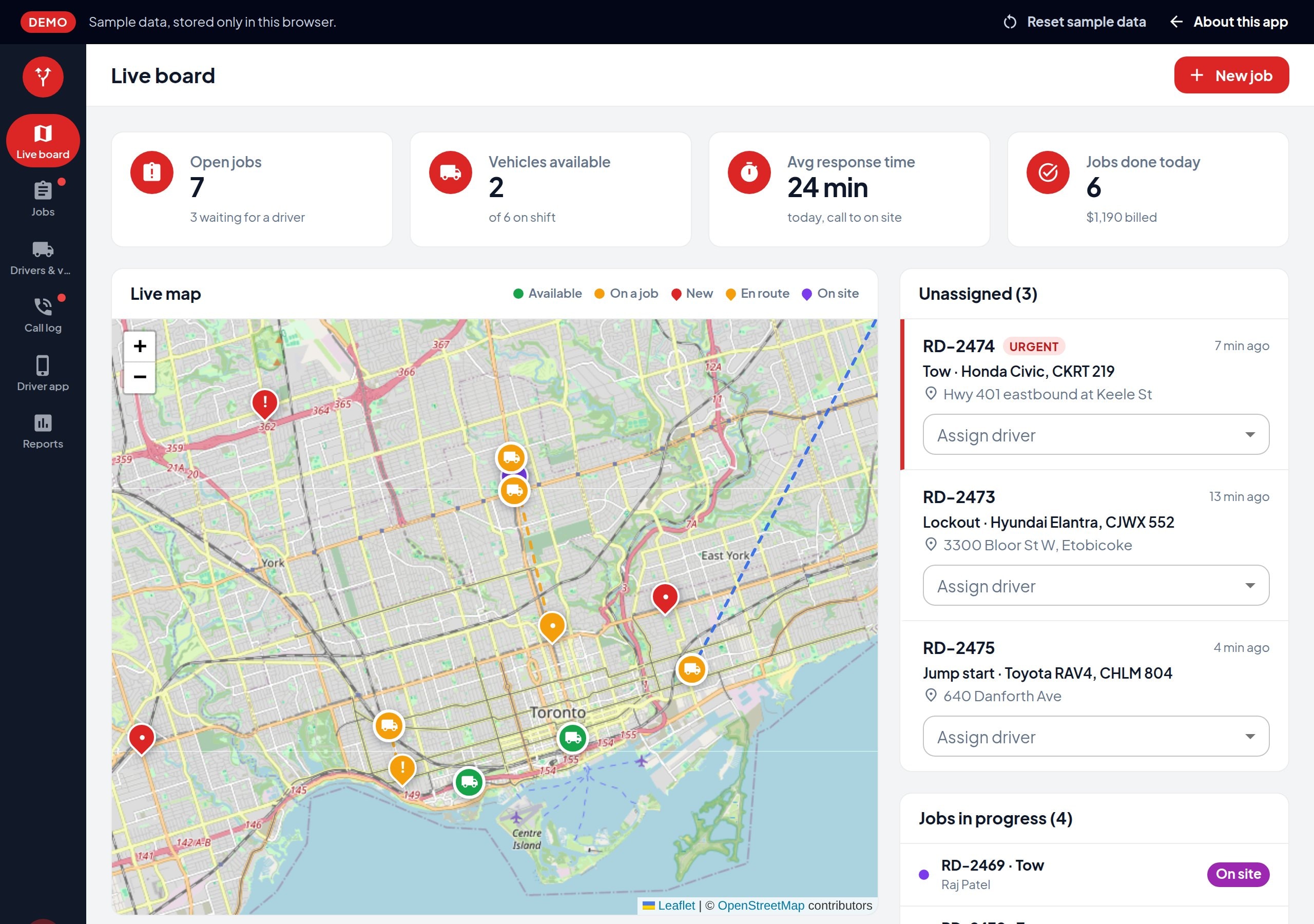
Task: Click the Vehicles available stat card
Action: pos(551,189)
